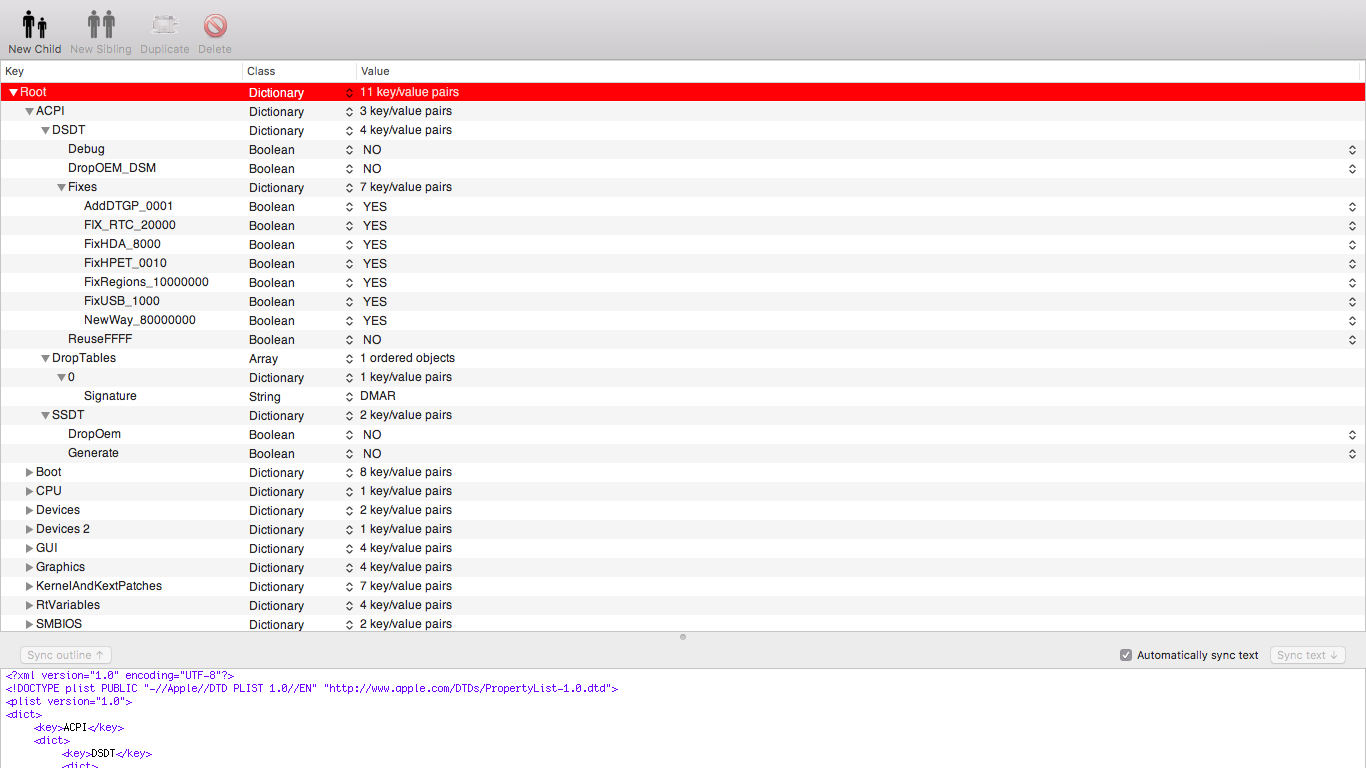This screenshot has width=1366, height=768.
Task: Click the <plist version="1.0"> XML line
Action: tap(69, 702)
